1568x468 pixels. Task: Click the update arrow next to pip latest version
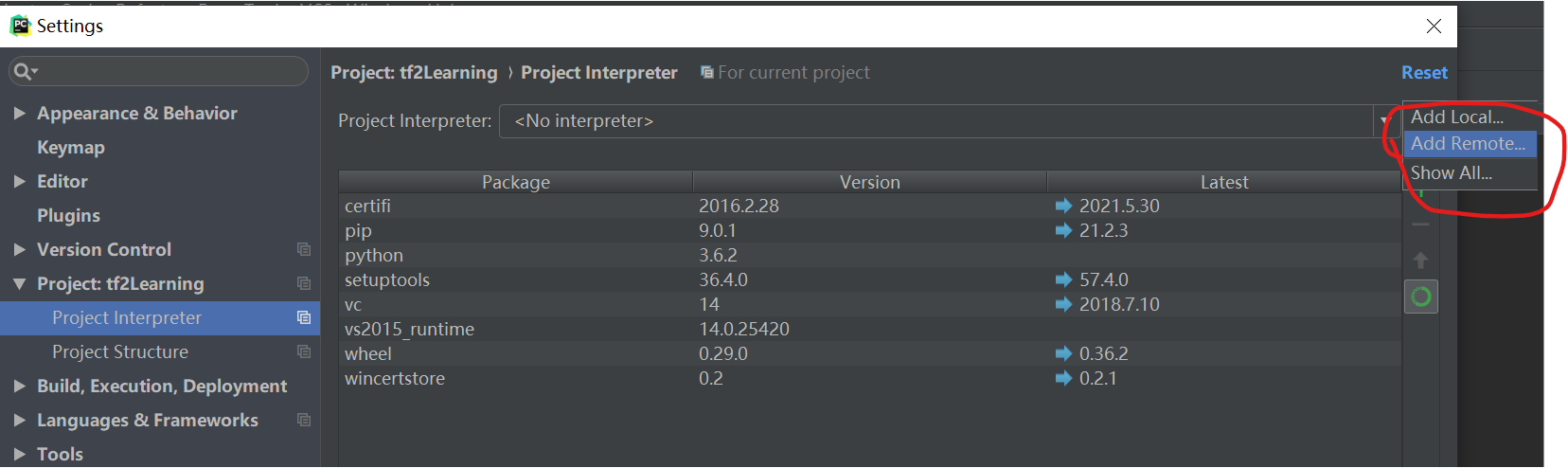tap(1063, 230)
